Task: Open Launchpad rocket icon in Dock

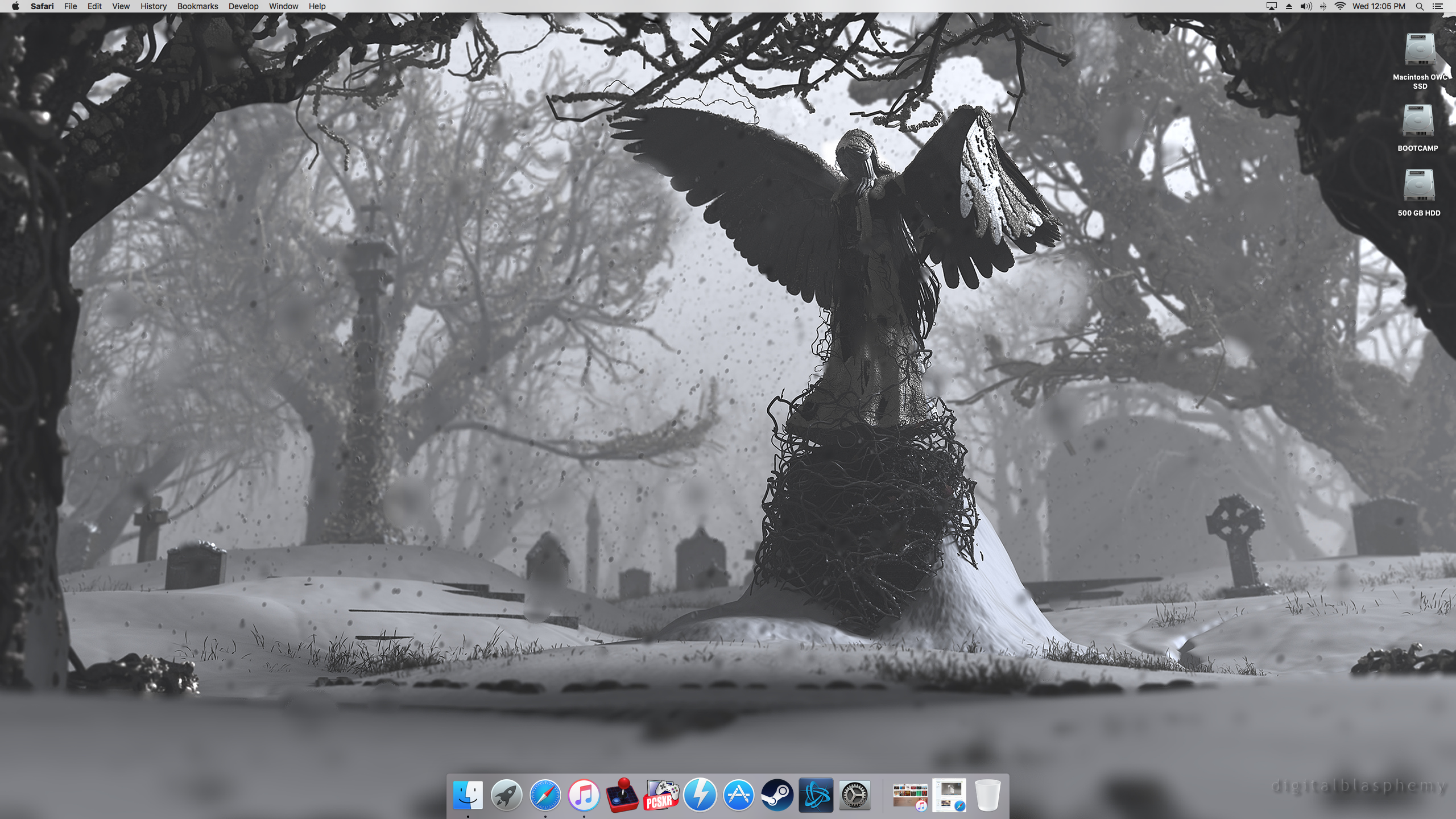Action: point(506,795)
